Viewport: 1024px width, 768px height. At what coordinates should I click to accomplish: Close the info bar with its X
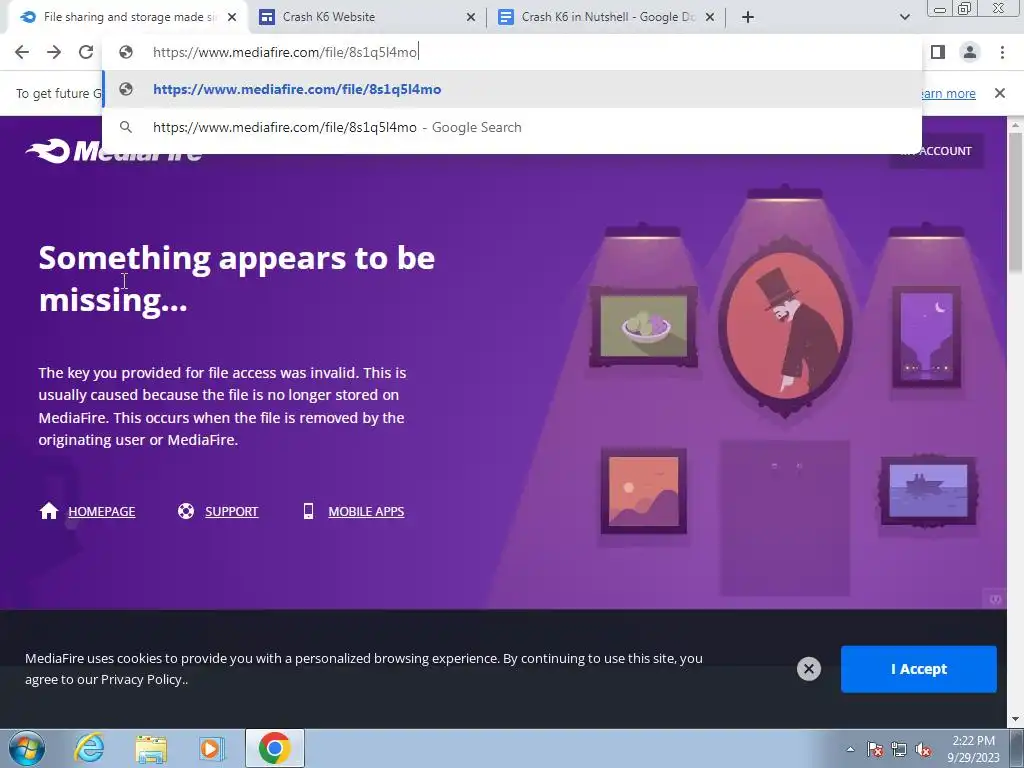tap(999, 93)
